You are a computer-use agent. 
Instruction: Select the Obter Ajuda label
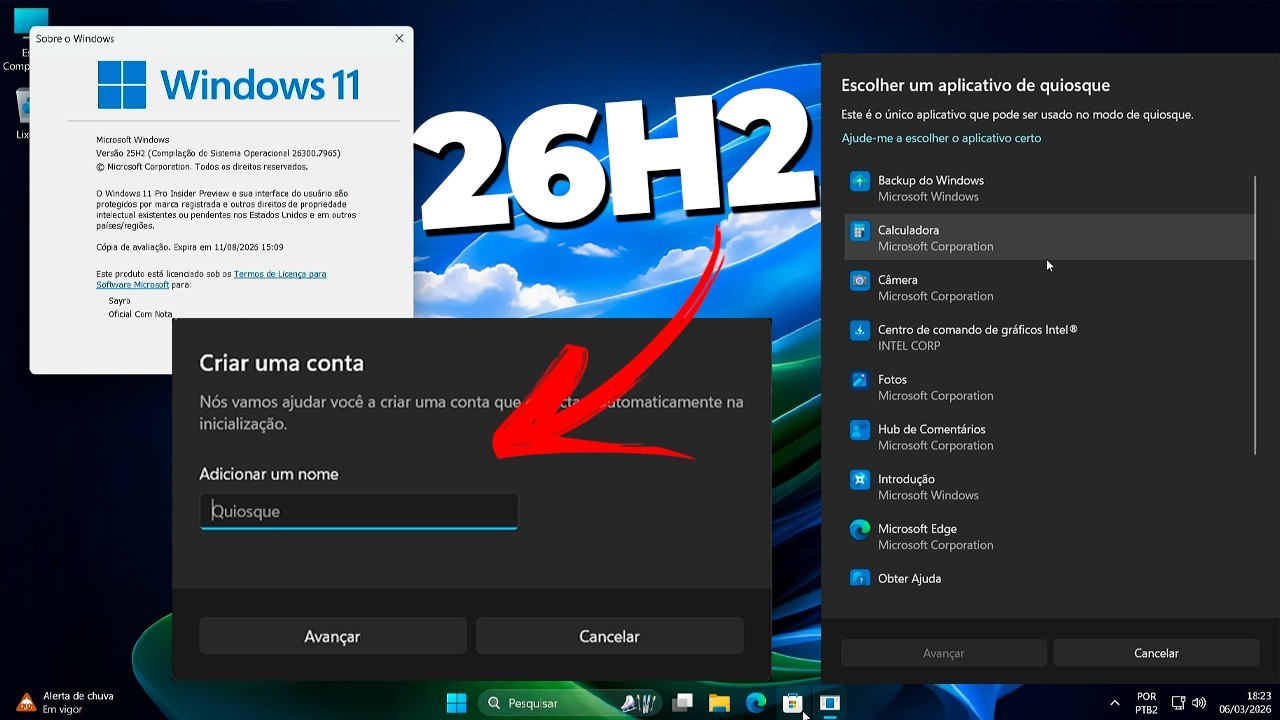[909, 578]
